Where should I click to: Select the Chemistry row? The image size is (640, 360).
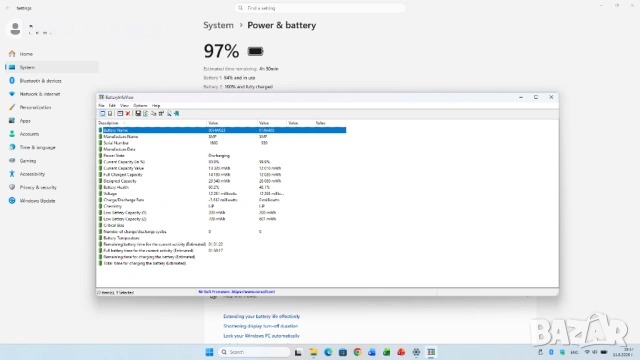click(222, 206)
